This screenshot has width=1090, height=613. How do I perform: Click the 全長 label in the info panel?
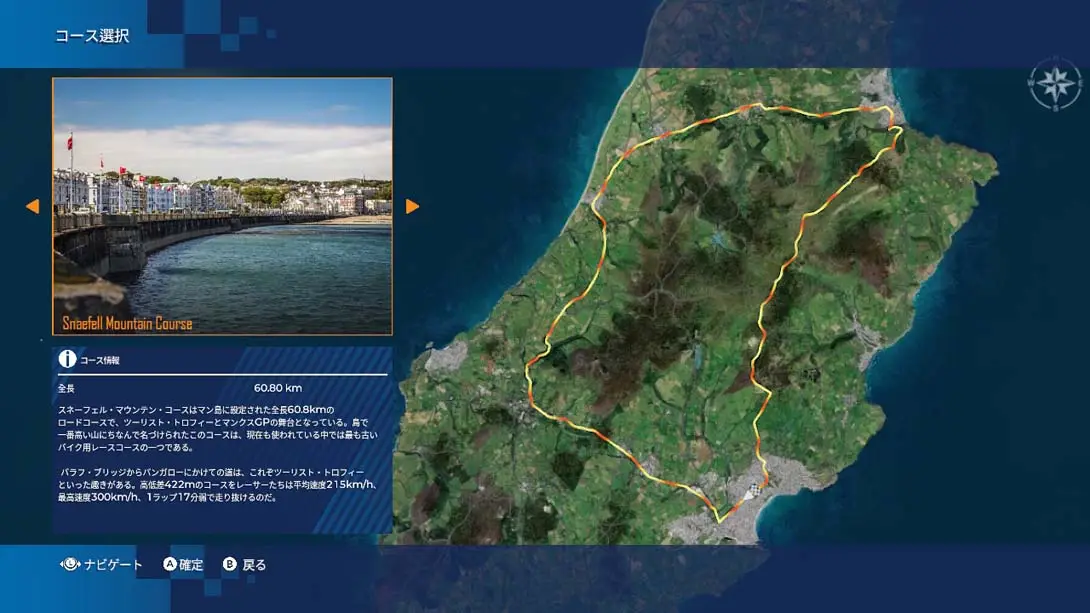(69, 388)
